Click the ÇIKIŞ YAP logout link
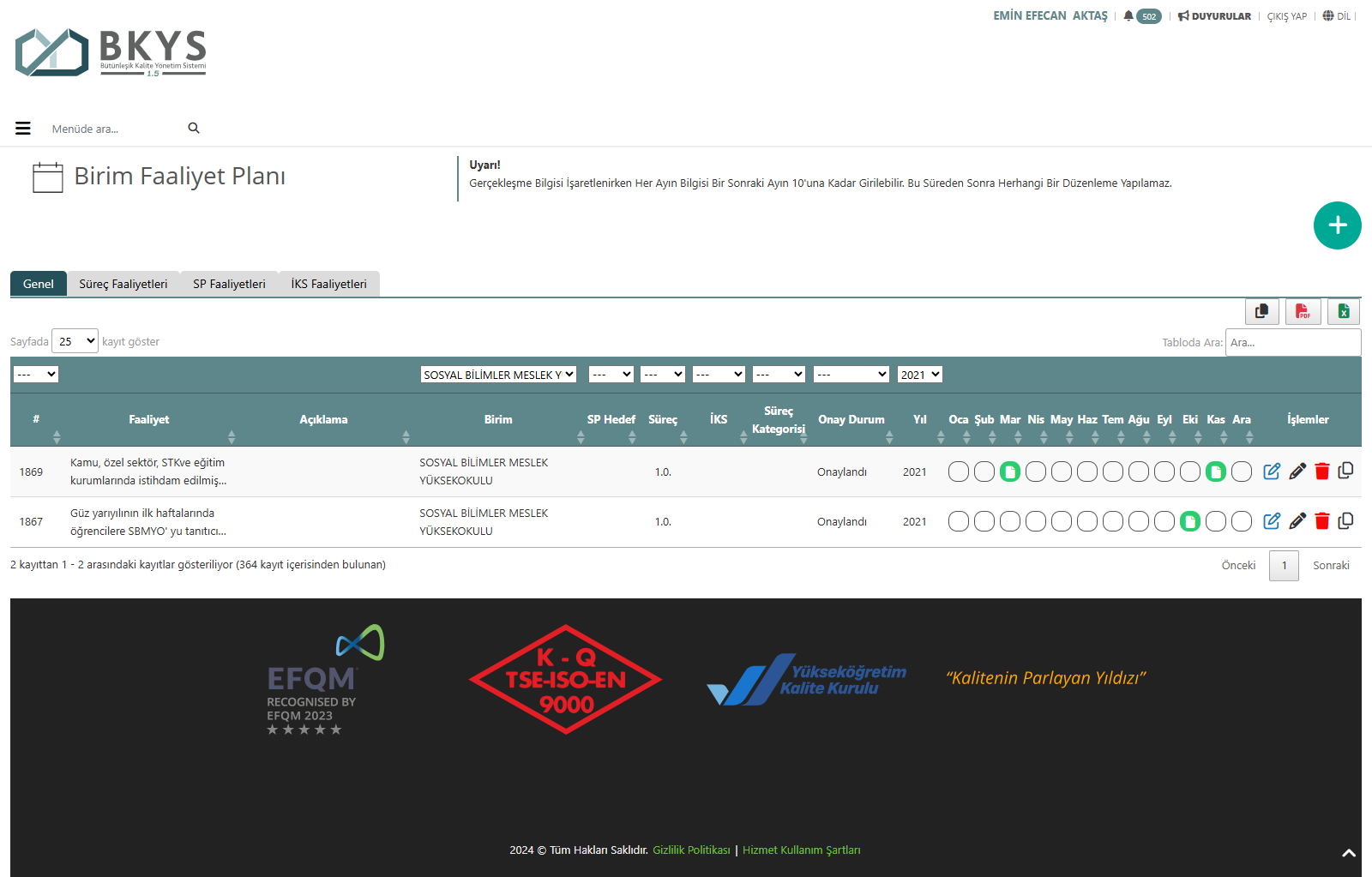The height and width of the screenshot is (877, 1372). (x=1286, y=16)
